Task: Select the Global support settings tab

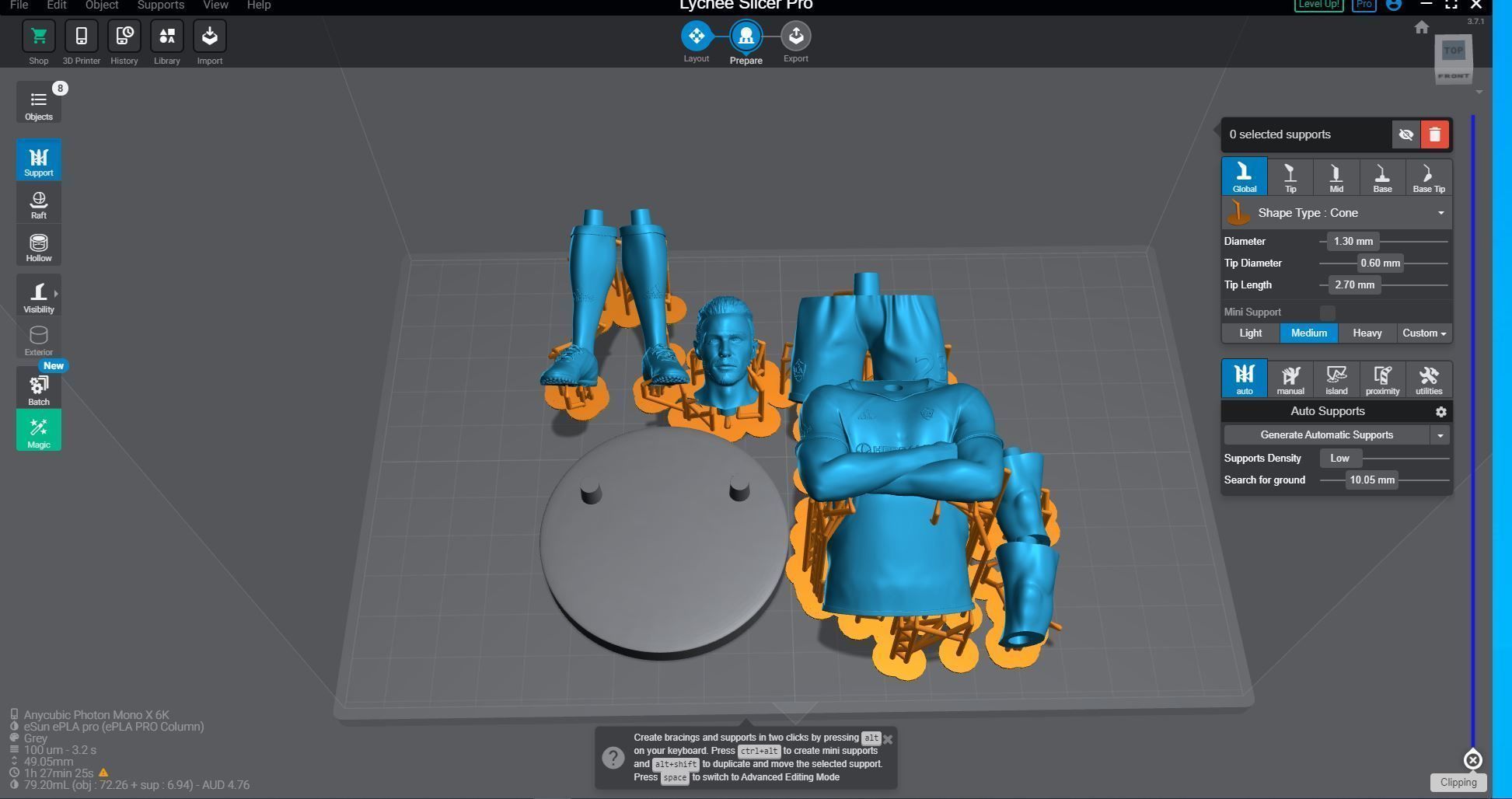Action: [1244, 176]
